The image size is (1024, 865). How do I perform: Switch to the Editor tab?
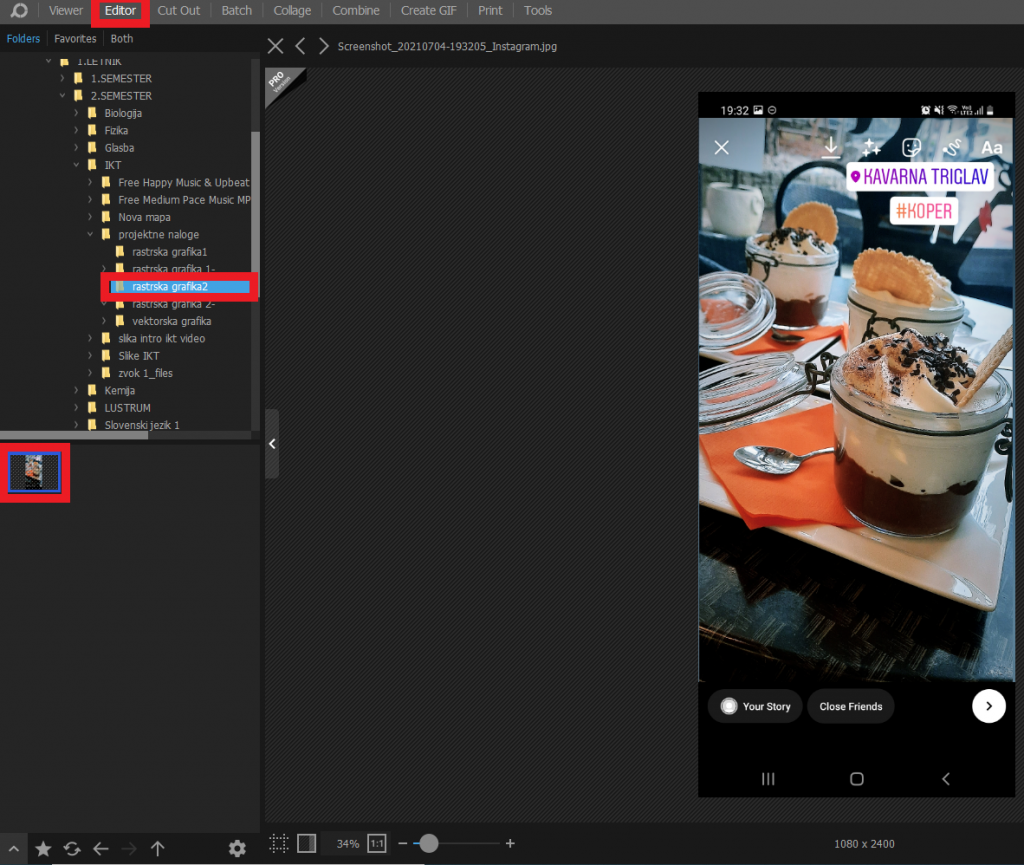coord(120,10)
